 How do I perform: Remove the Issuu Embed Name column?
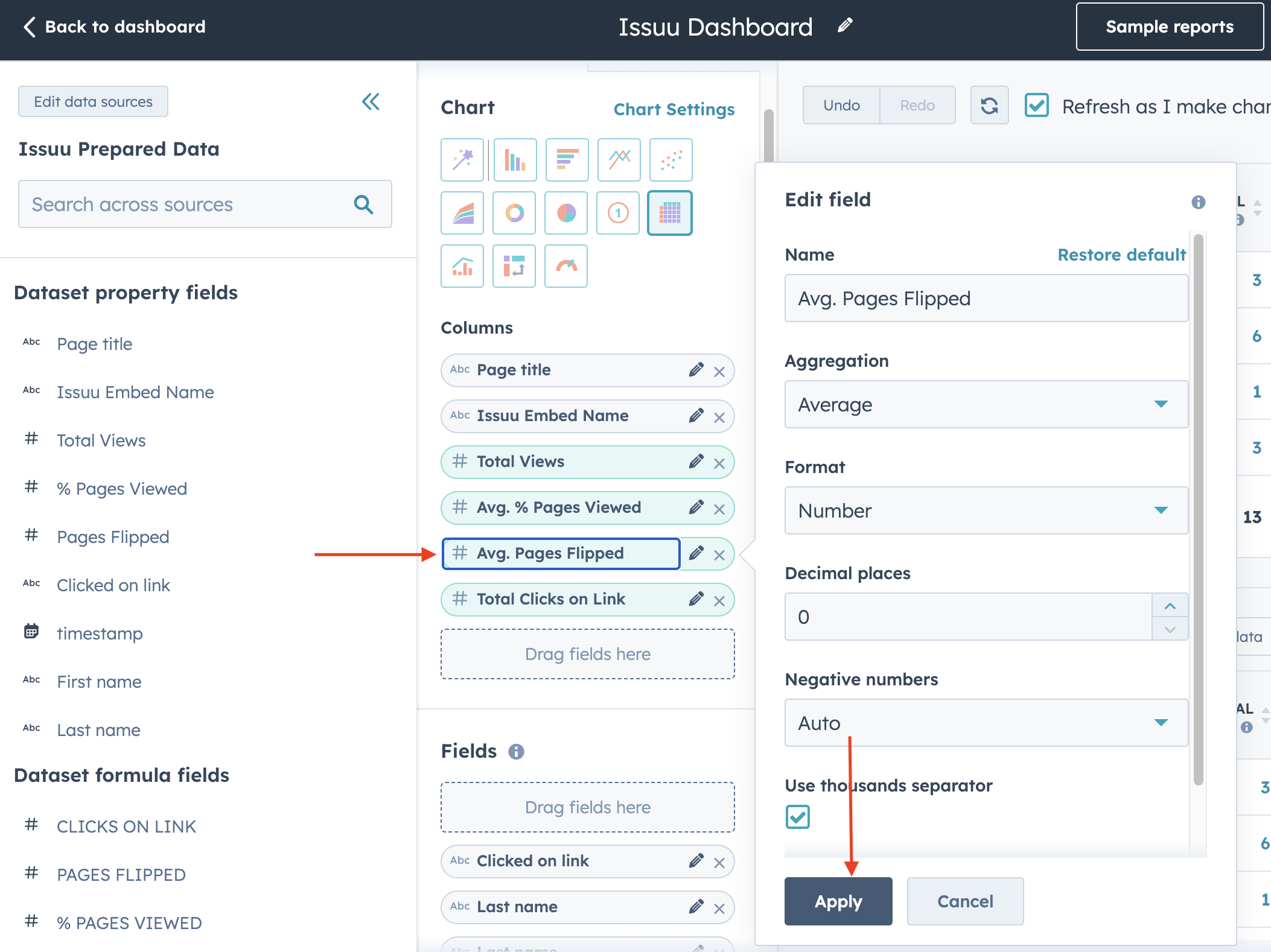(719, 417)
